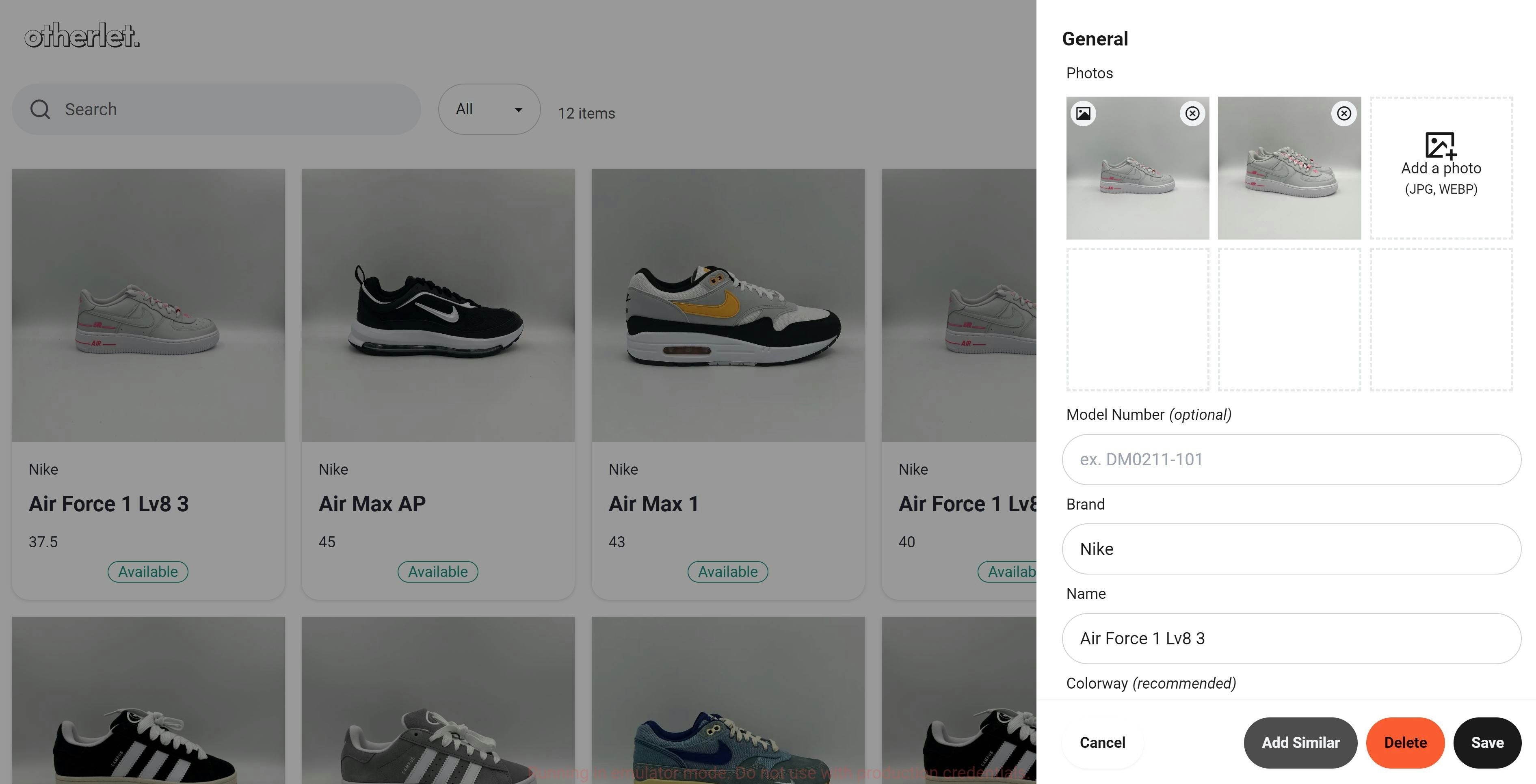
Task: Open the All filter dropdown
Action: [x=489, y=109]
